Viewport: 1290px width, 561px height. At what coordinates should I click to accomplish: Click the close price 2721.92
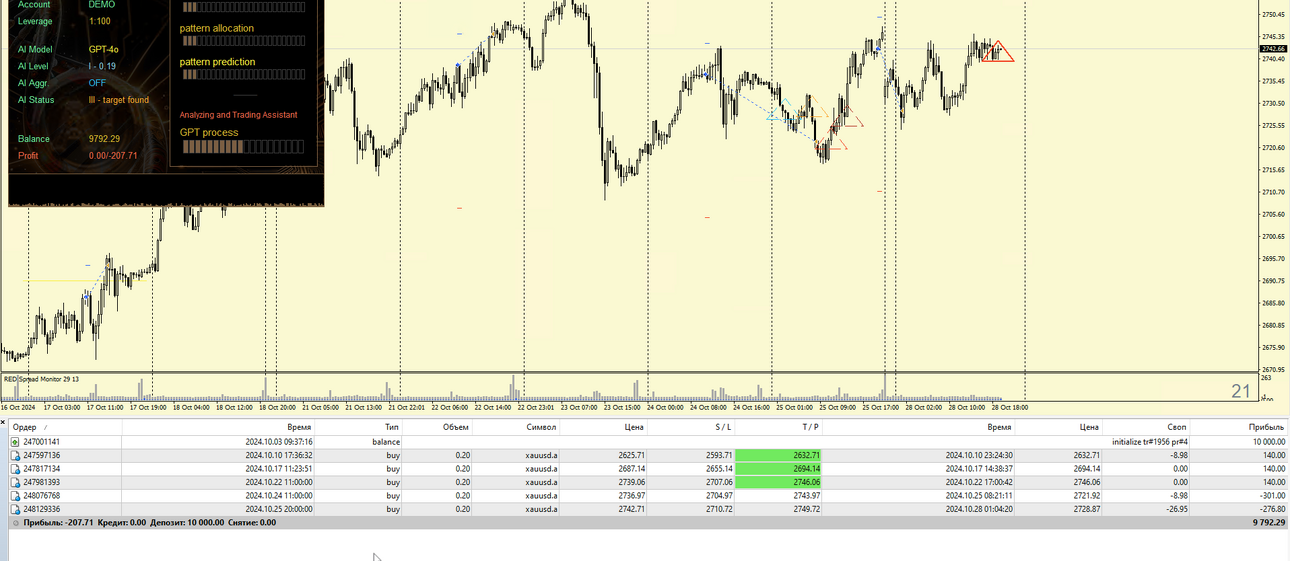(x=1085, y=495)
